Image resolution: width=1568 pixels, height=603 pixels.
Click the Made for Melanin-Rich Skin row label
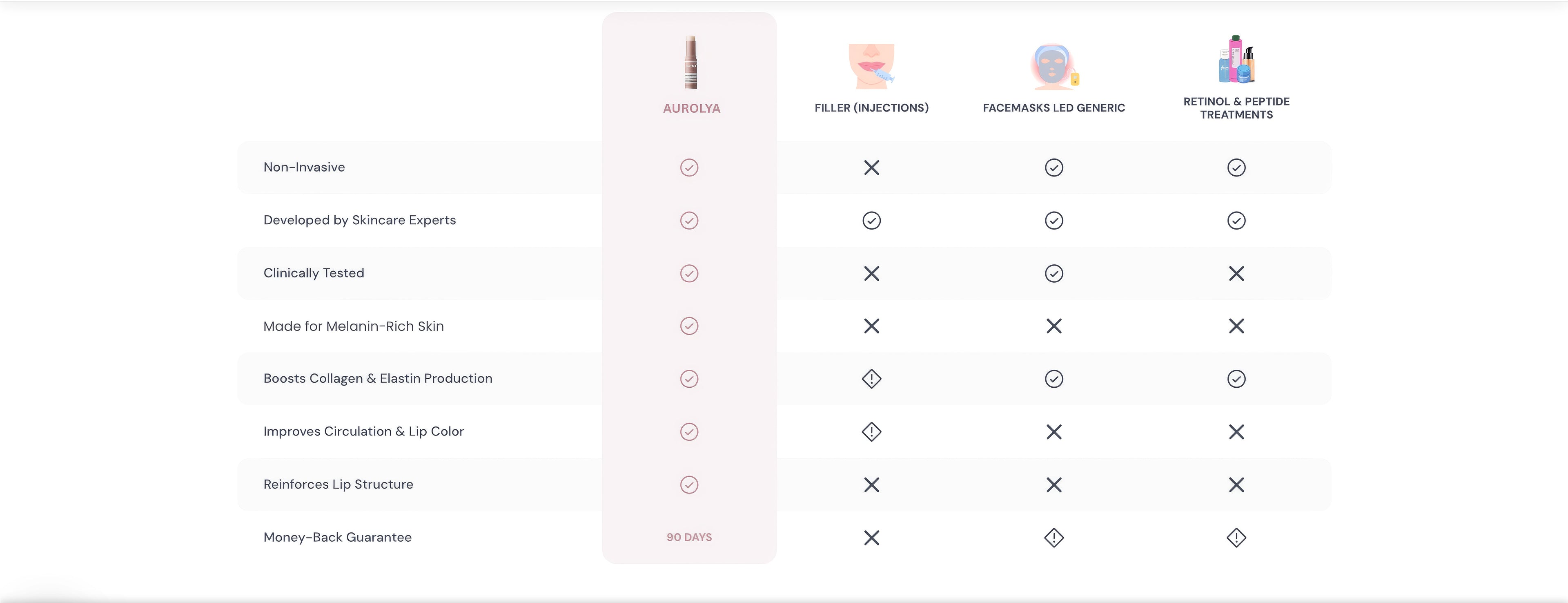354,326
